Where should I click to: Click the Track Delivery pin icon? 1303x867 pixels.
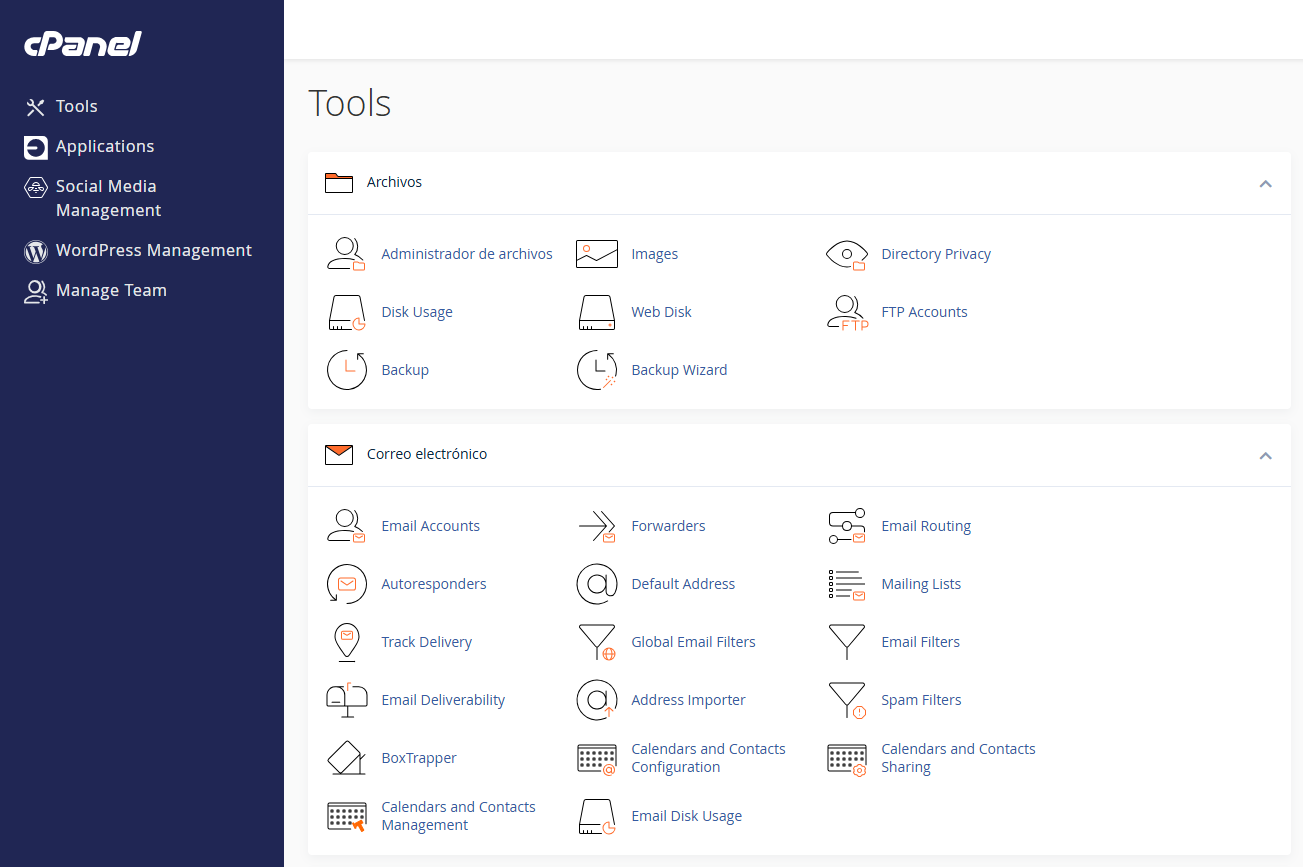pos(347,642)
